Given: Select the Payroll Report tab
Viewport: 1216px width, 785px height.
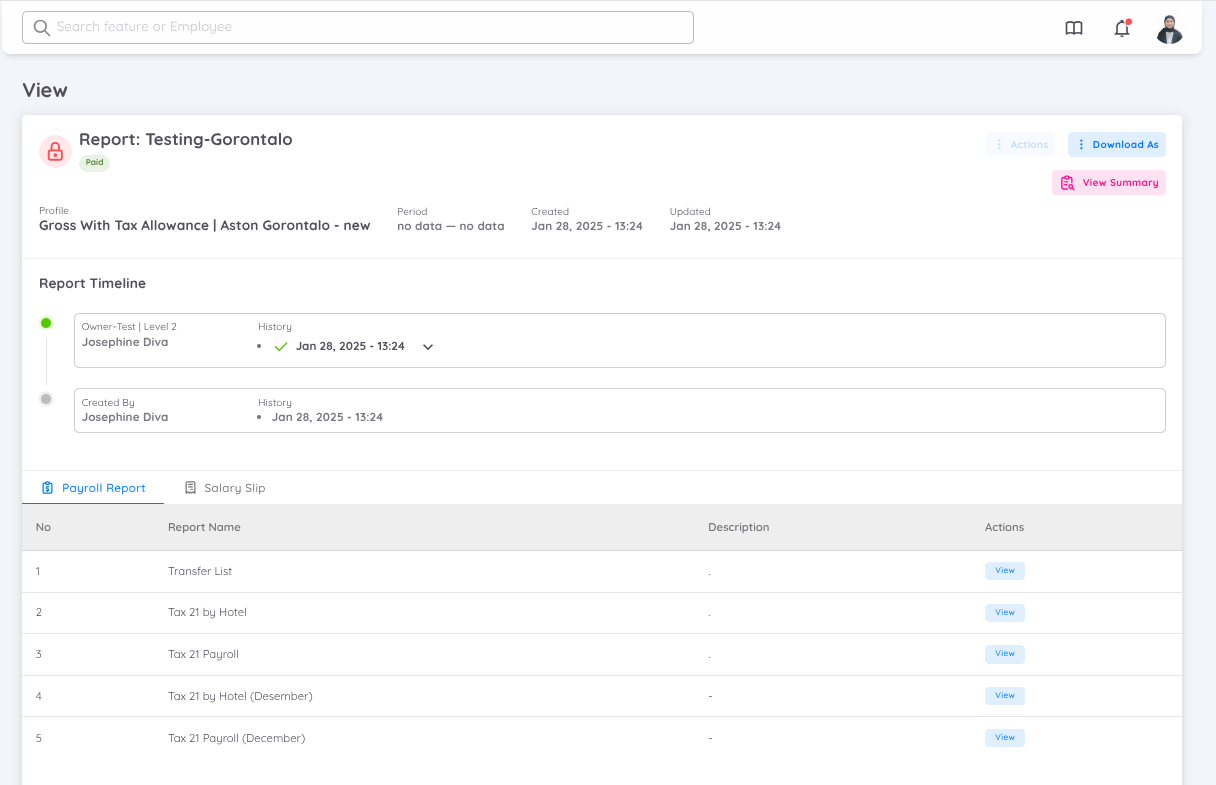Looking at the screenshot, I should point(103,487).
